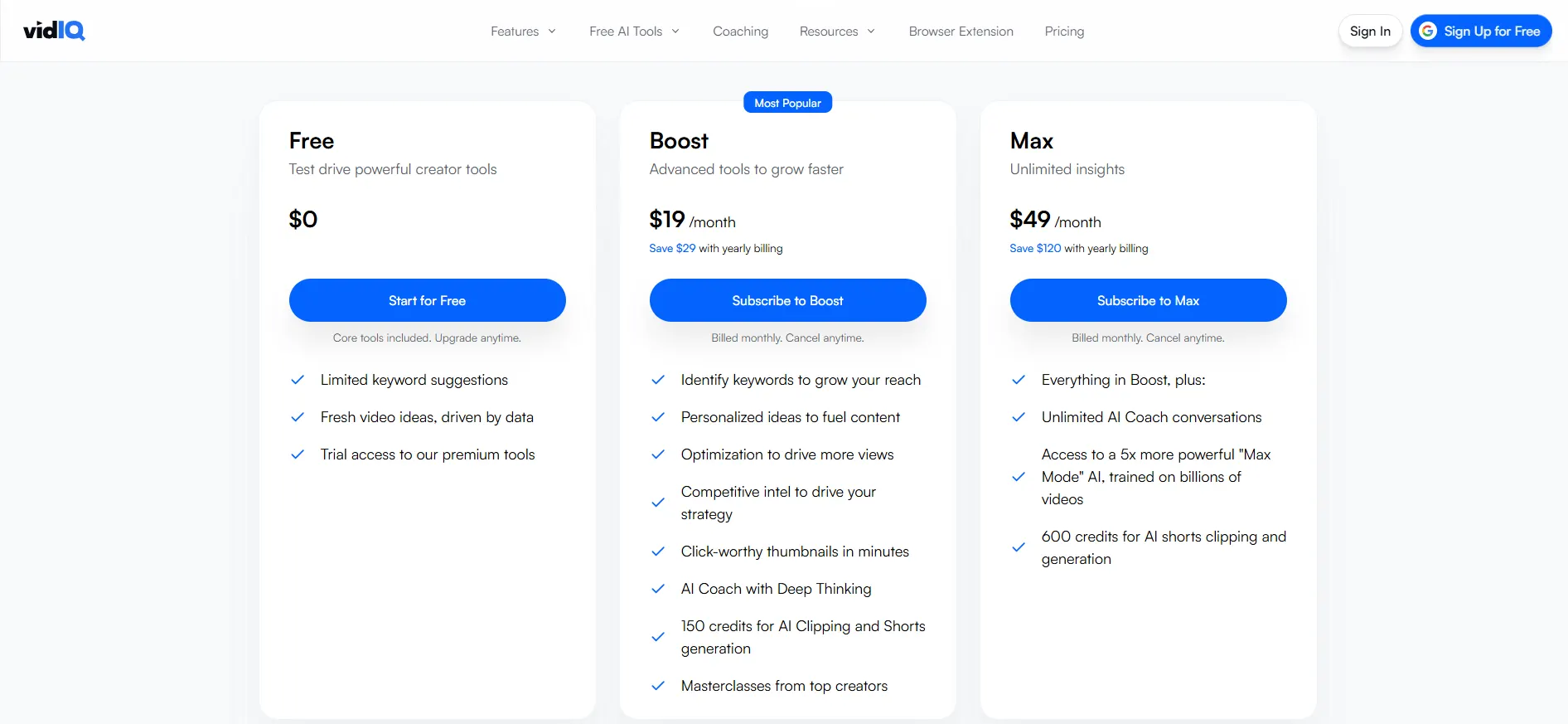Click the 'Save $120' yearly billing link
The width and height of the screenshot is (1568, 724).
click(1034, 248)
